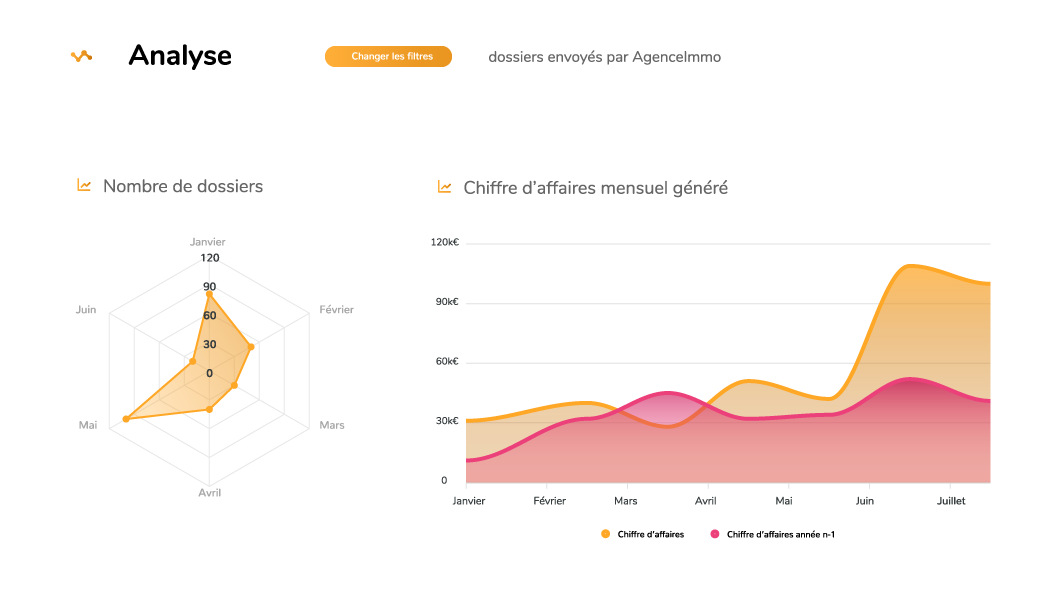Select the Juin data point on the radar chart
Viewport: 1037px width, 616px height.
192,361
